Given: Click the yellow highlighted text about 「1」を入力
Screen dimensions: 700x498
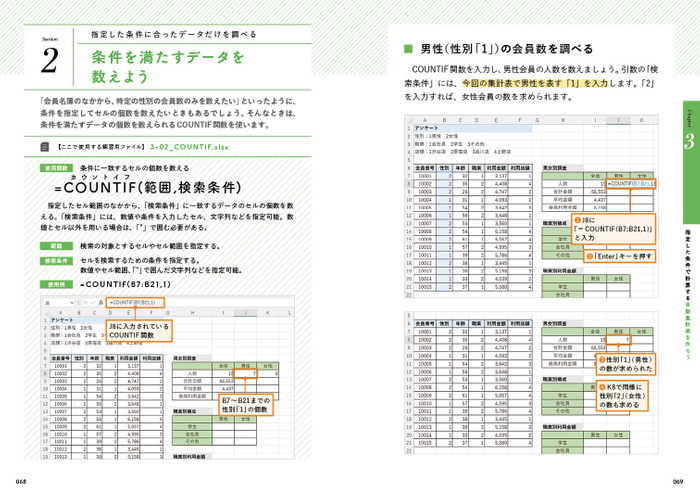Looking at the screenshot, I should pyautogui.click(x=534, y=83).
